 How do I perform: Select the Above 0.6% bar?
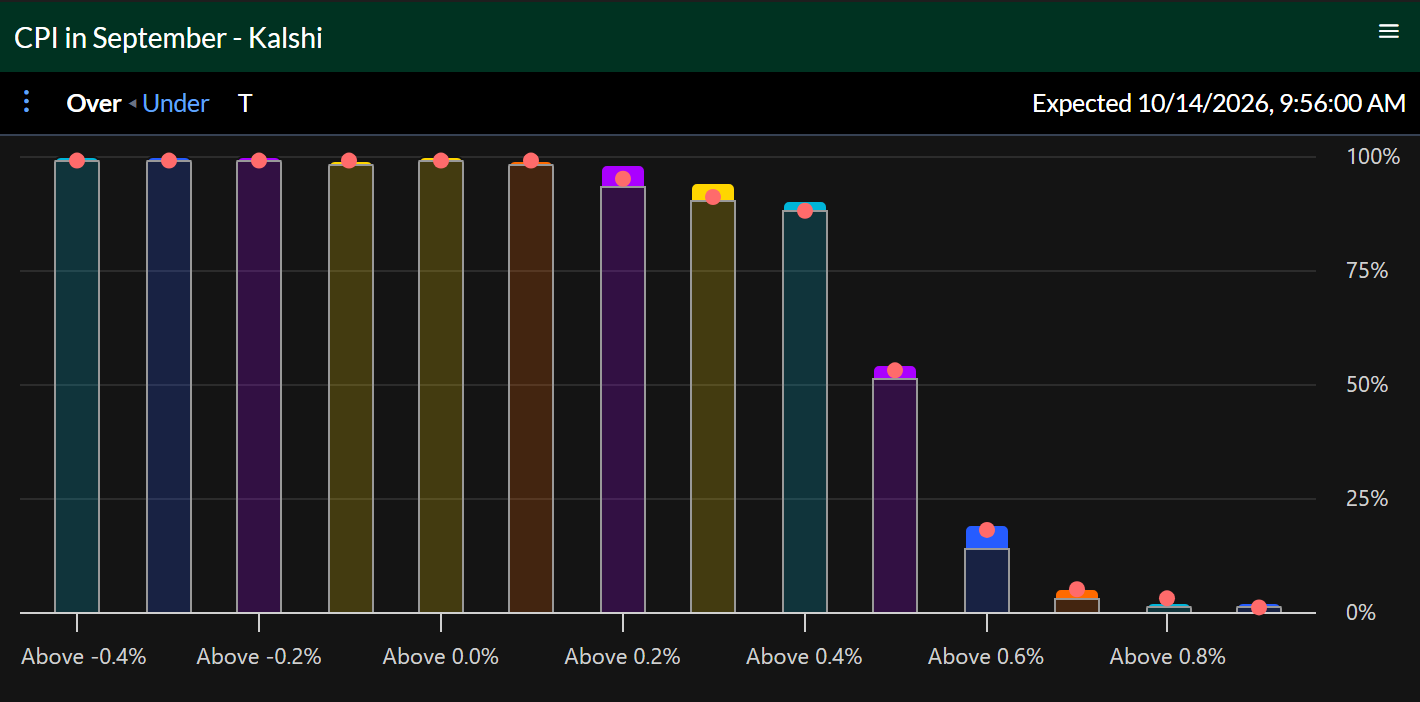coord(987,570)
